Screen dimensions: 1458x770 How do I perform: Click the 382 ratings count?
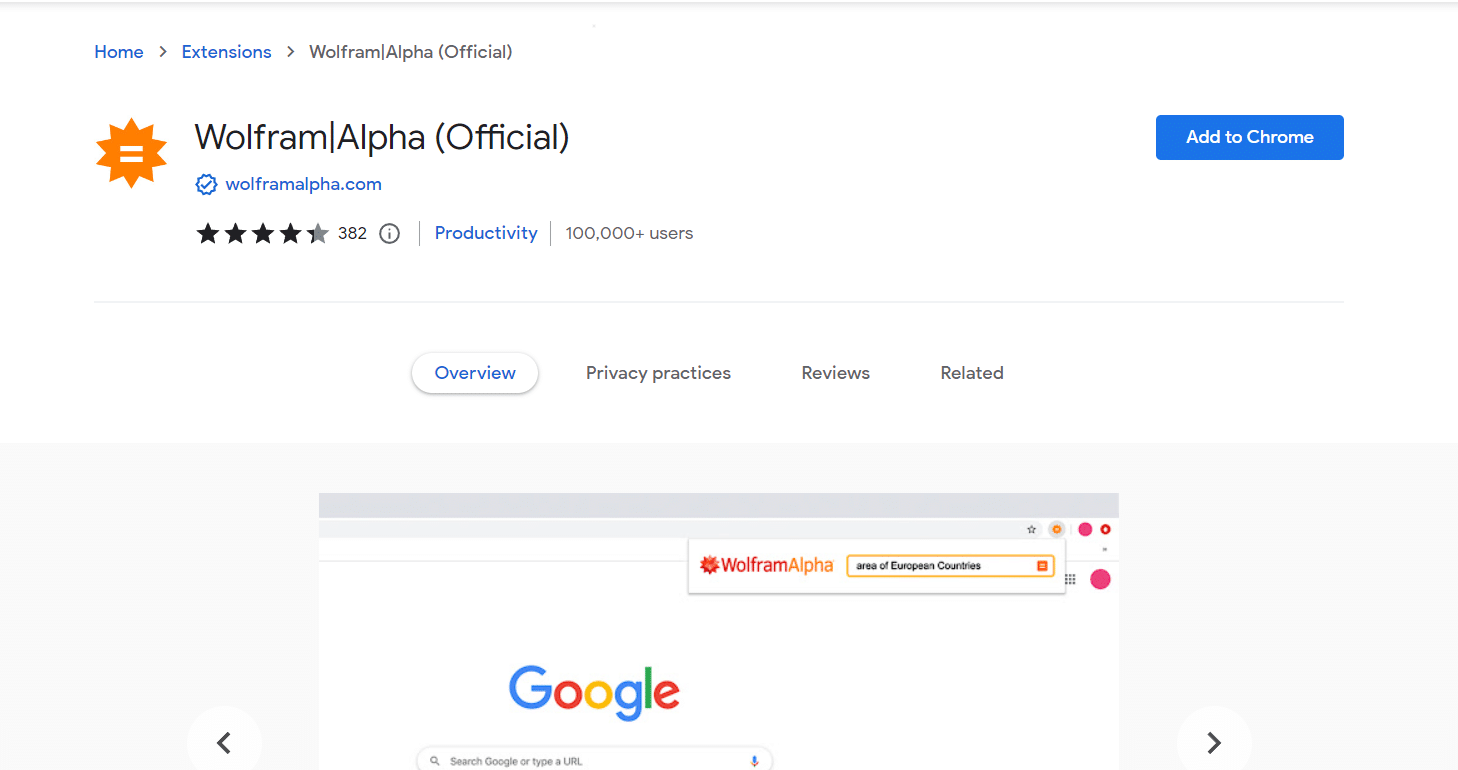pyautogui.click(x=352, y=234)
